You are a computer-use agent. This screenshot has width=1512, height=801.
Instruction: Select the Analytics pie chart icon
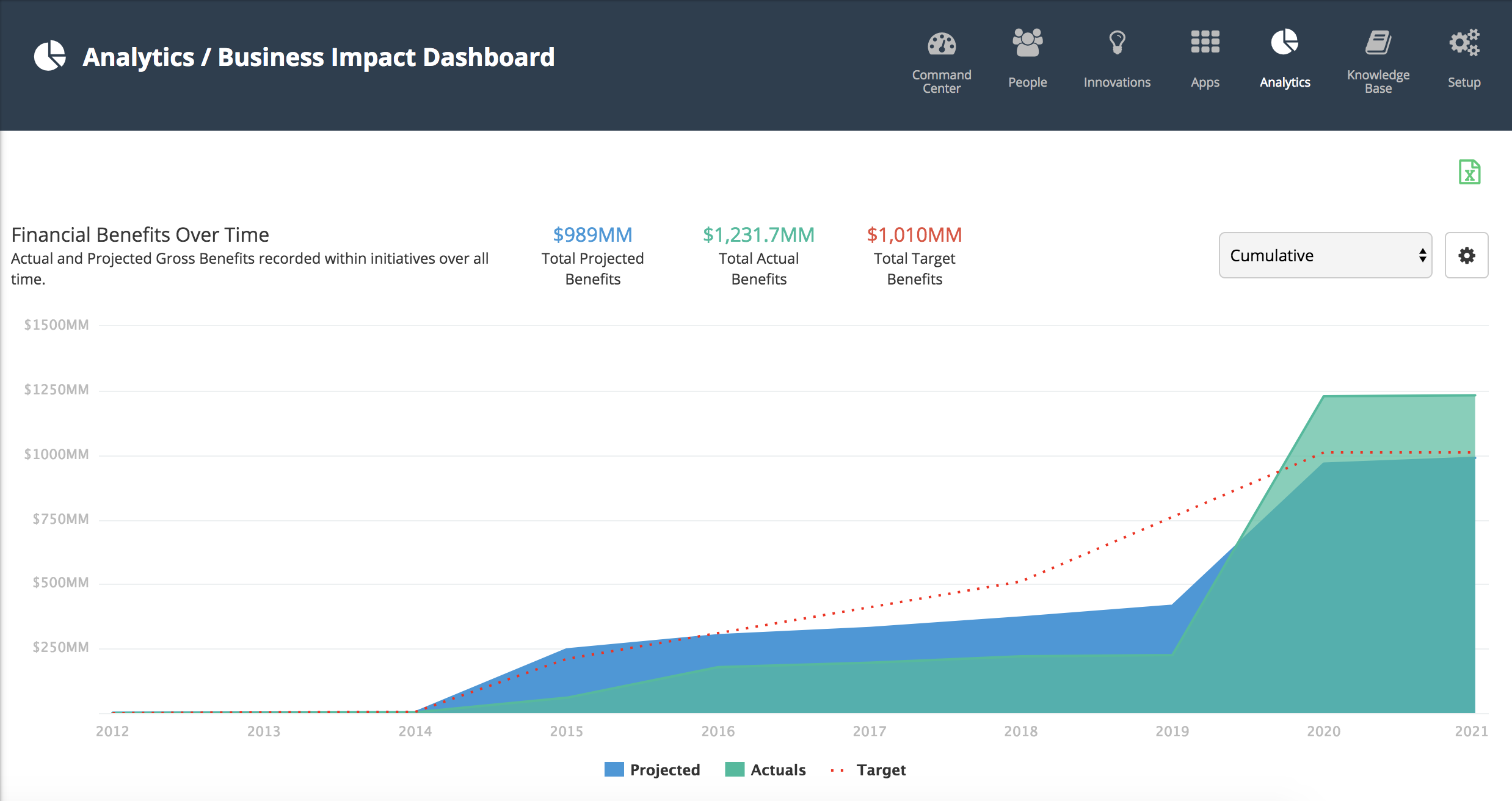point(1285,42)
